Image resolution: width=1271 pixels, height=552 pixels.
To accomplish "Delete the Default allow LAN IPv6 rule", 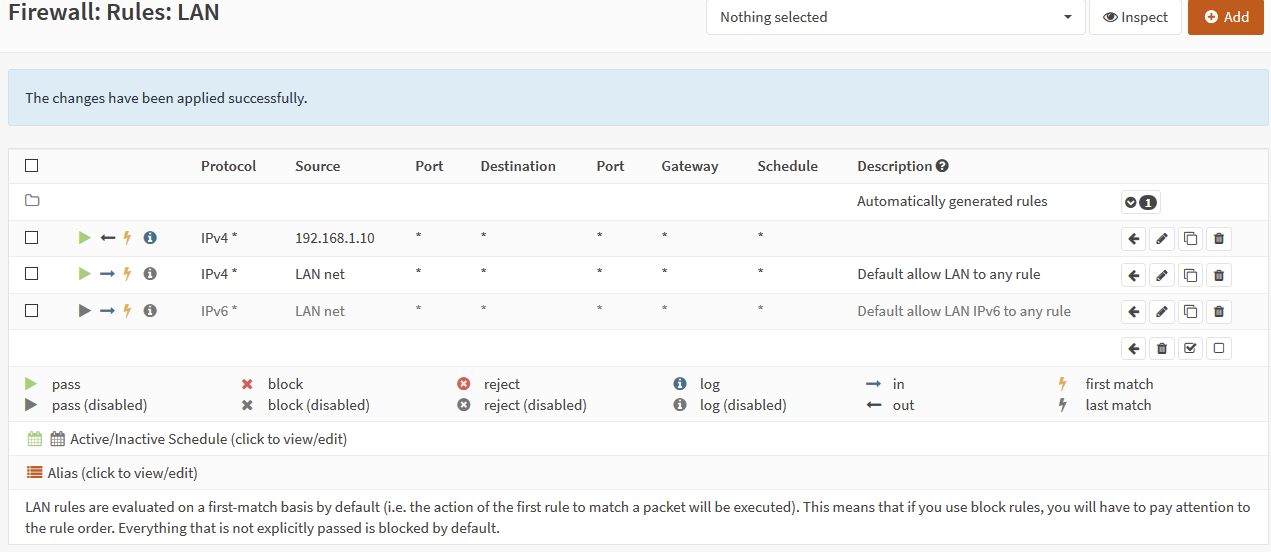I will click(1218, 312).
